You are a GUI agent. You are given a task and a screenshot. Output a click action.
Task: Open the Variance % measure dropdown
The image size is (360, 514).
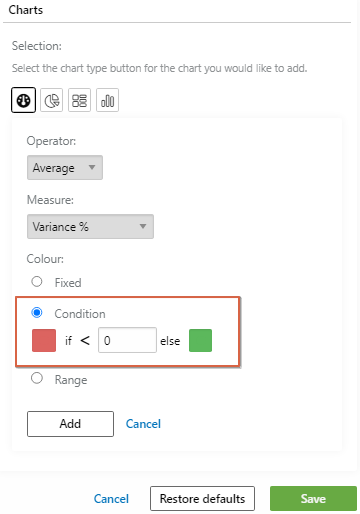tap(90, 227)
